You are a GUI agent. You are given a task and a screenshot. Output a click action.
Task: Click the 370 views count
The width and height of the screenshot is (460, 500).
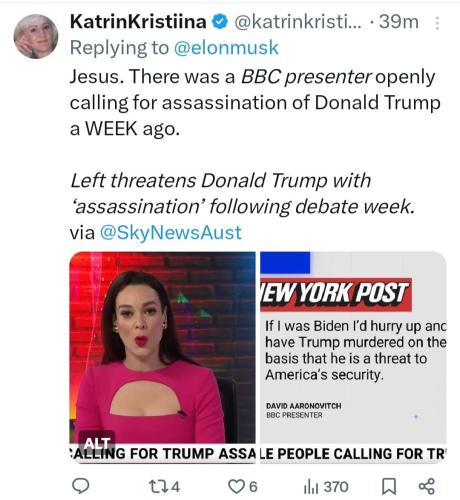[336, 487]
